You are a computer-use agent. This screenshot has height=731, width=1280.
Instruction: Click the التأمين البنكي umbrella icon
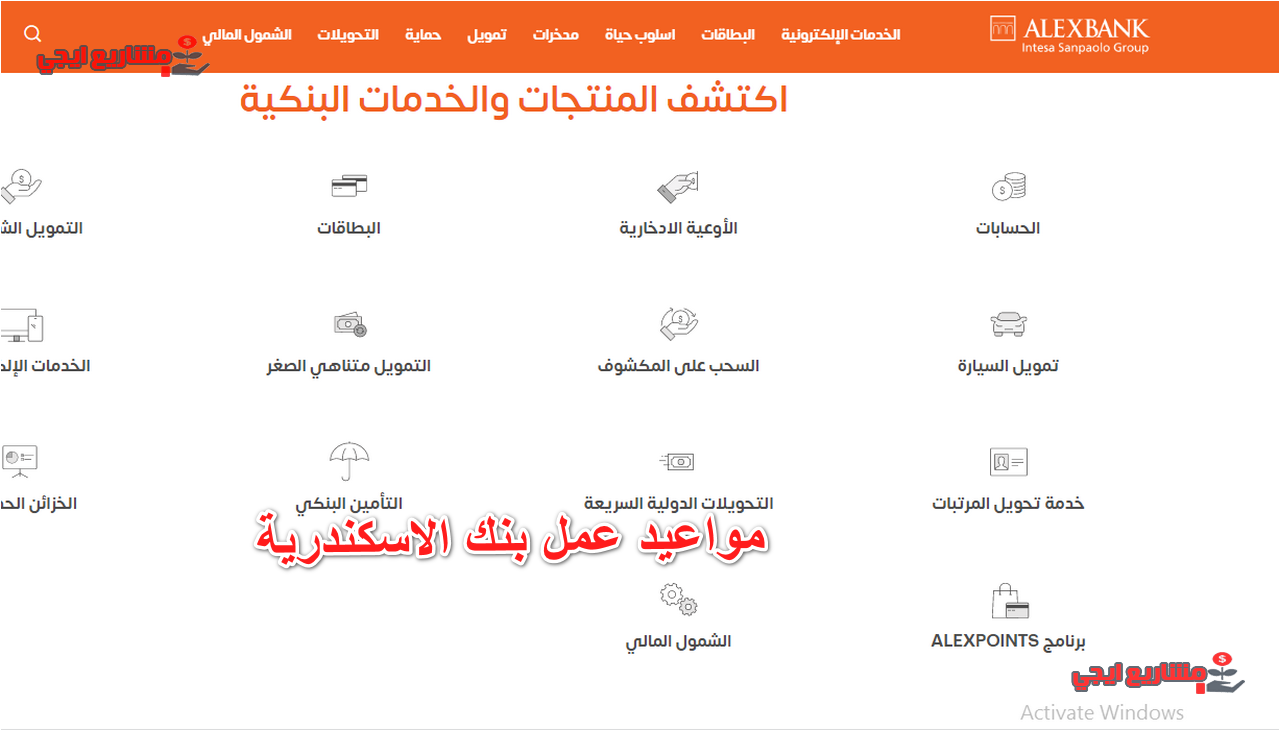[x=349, y=461]
